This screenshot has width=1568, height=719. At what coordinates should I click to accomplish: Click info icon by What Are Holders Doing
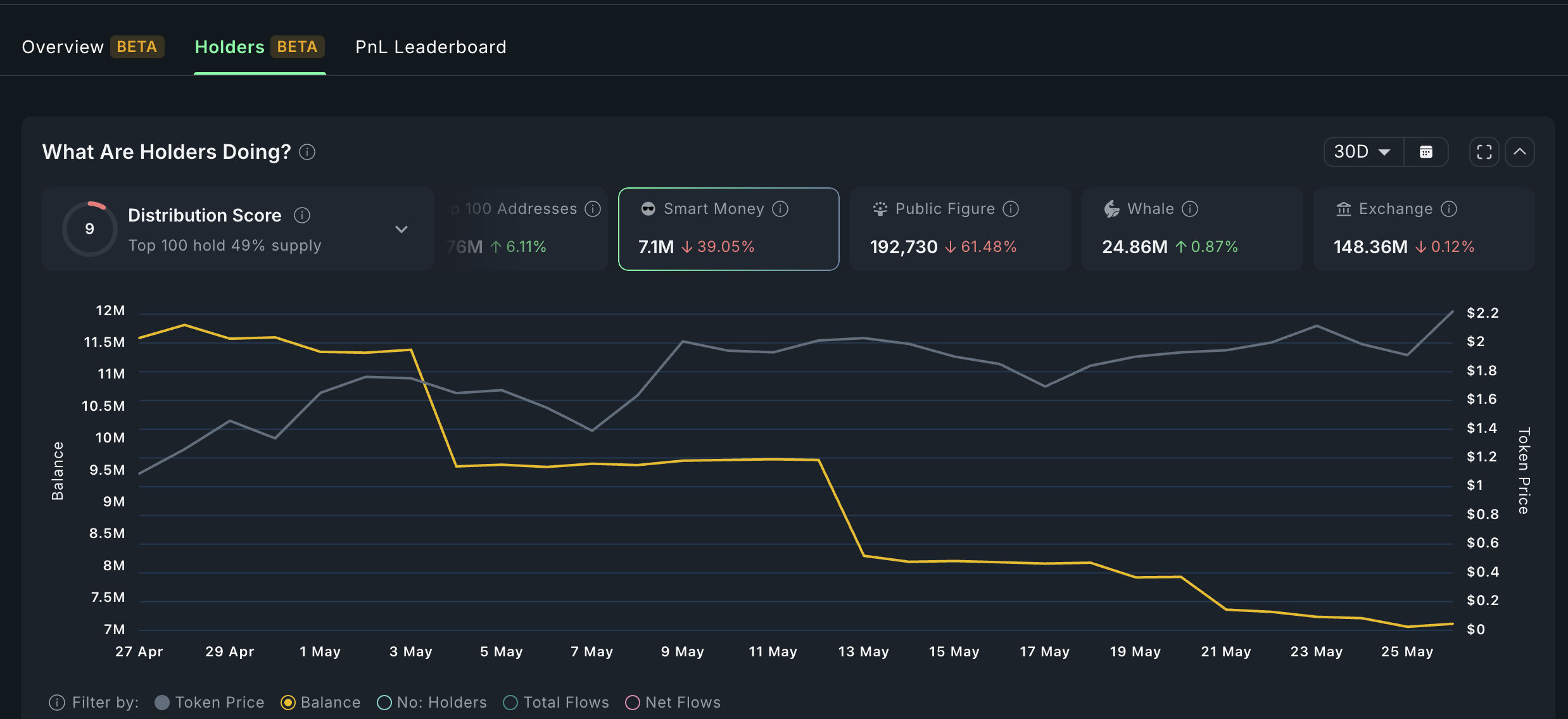point(307,152)
